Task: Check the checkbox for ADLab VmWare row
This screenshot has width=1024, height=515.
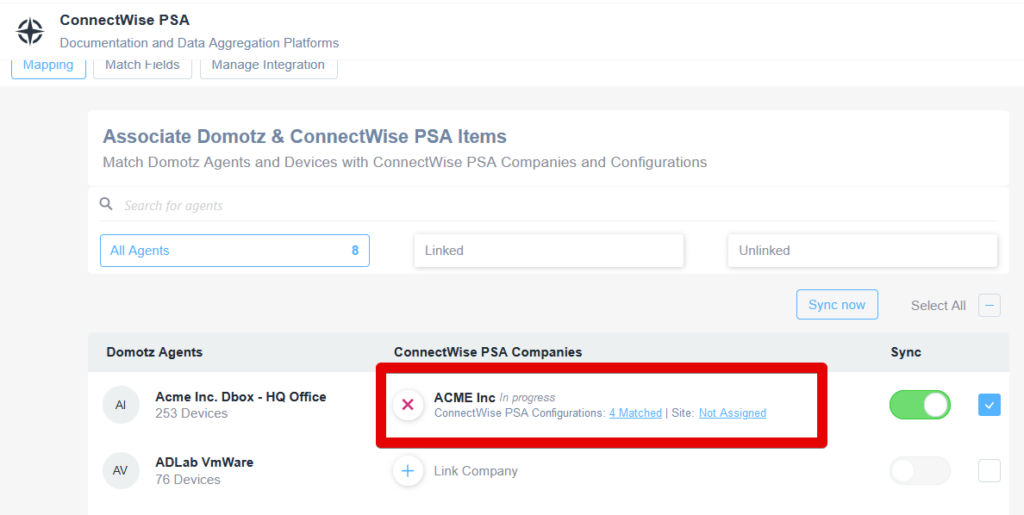Action: tap(989, 471)
